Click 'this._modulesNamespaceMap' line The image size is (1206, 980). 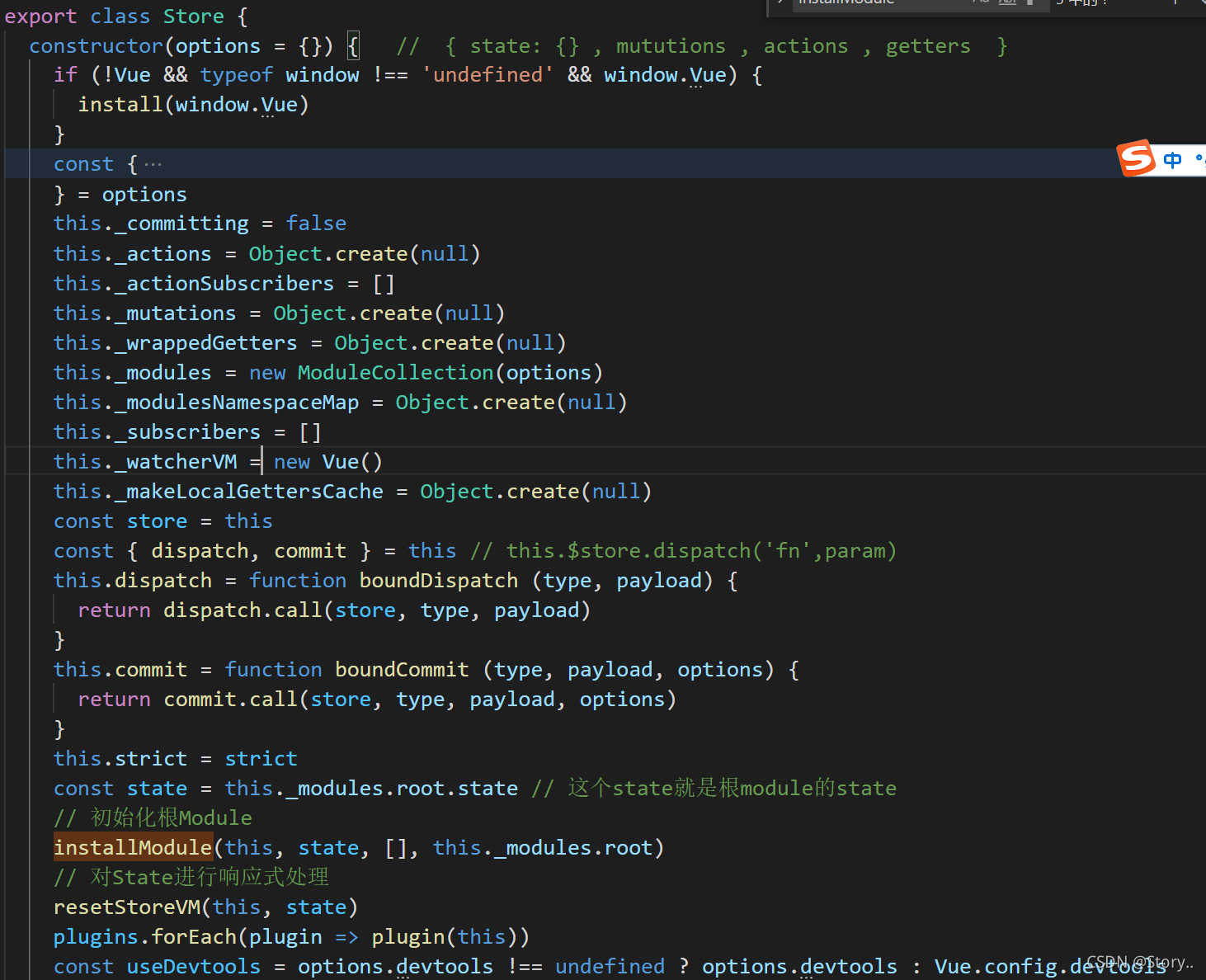pyautogui.click(x=340, y=402)
